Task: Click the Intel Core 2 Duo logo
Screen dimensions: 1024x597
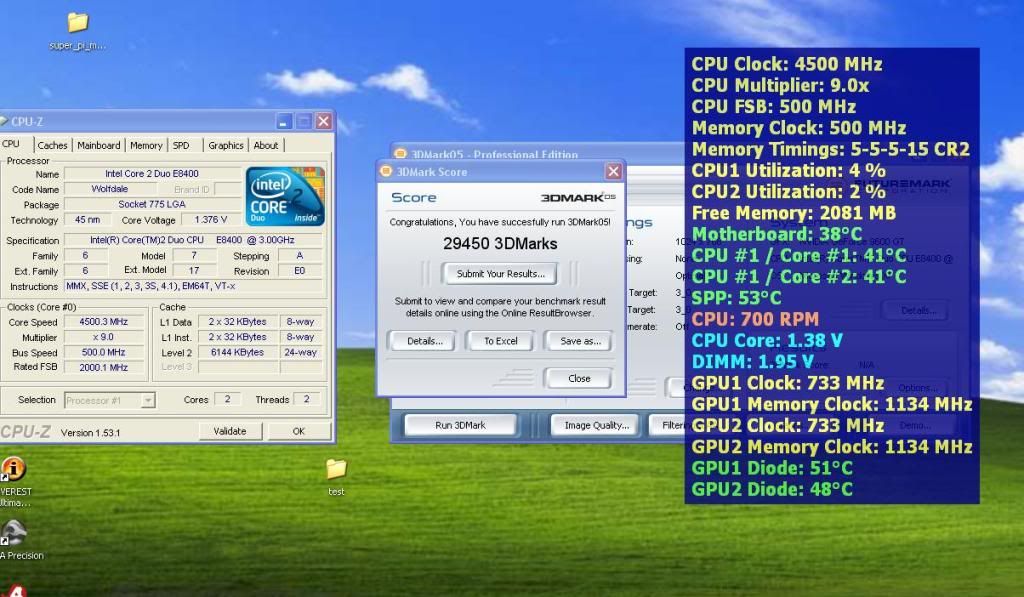Action: [285, 196]
